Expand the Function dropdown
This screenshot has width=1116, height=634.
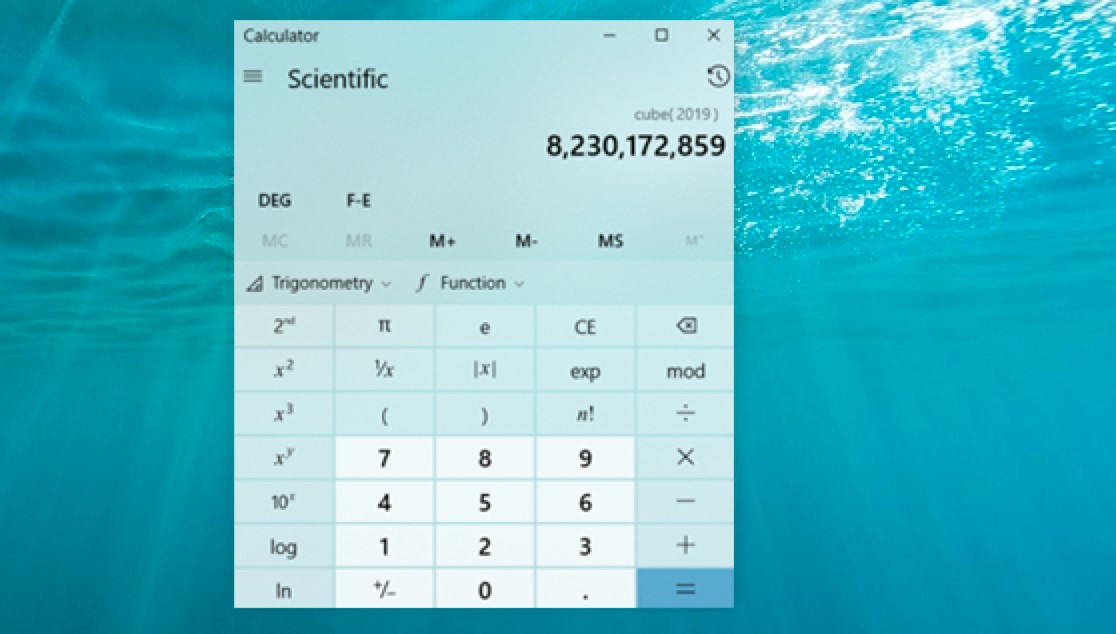coord(469,283)
